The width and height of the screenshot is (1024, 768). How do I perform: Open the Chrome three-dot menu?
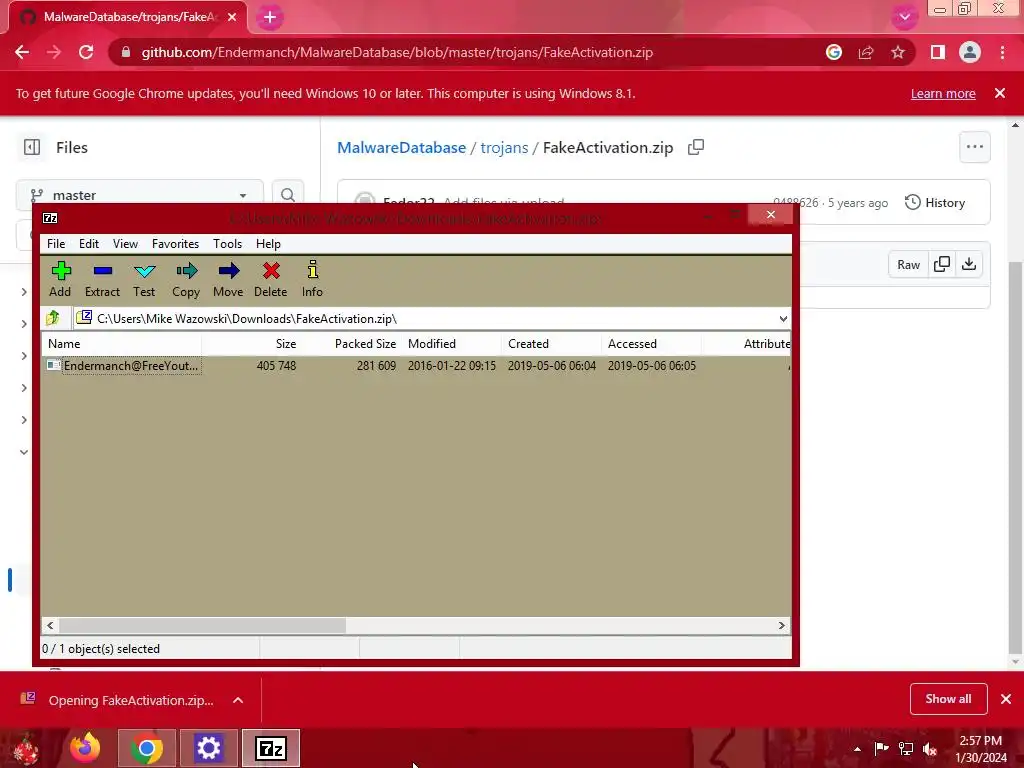[1002, 52]
